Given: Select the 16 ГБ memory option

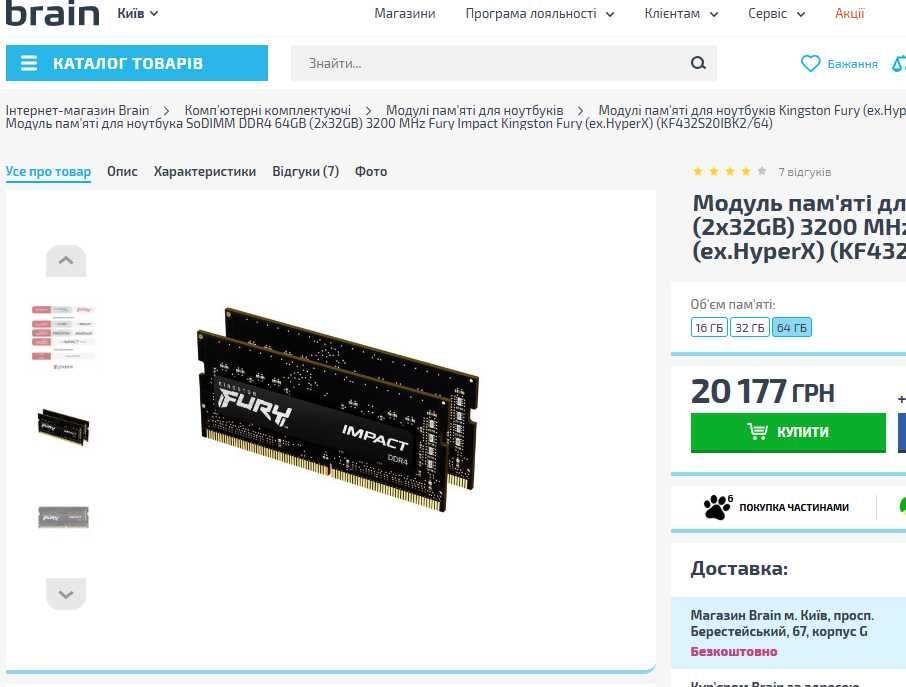Looking at the screenshot, I should coord(709,328).
